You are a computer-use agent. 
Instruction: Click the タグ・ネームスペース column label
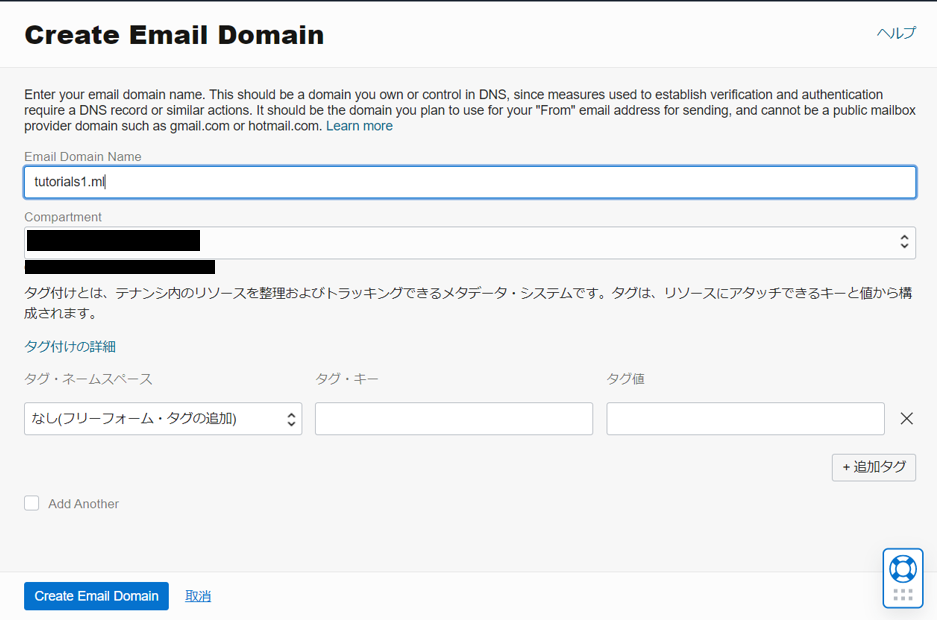[x=88, y=379]
